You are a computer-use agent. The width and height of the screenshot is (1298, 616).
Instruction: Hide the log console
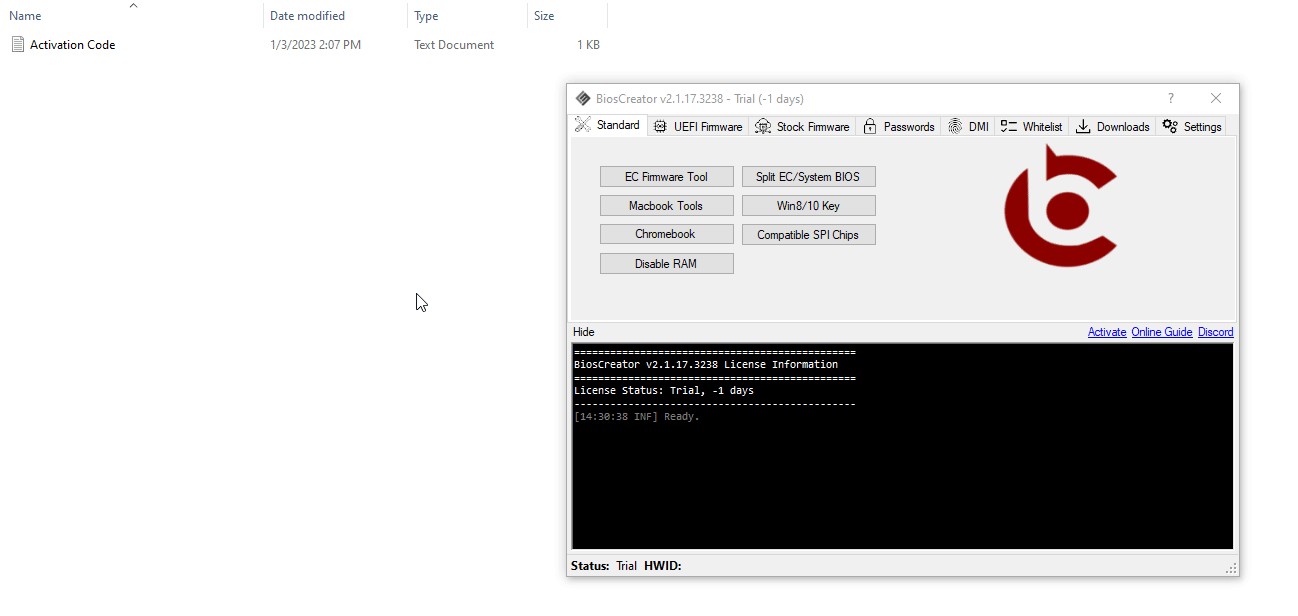pos(584,332)
